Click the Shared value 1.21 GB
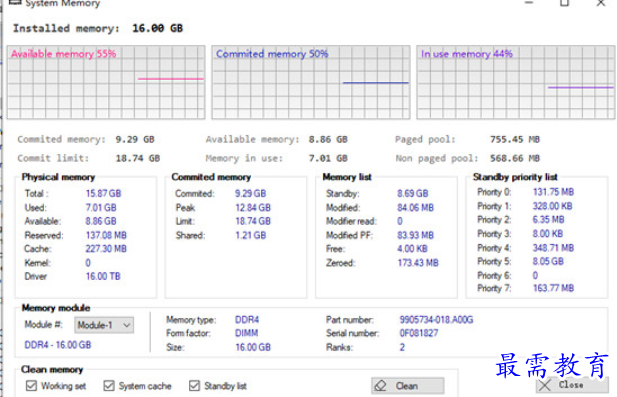Image resolution: width=617 pixels, height=397 pixels. click(x=251, y=235)
